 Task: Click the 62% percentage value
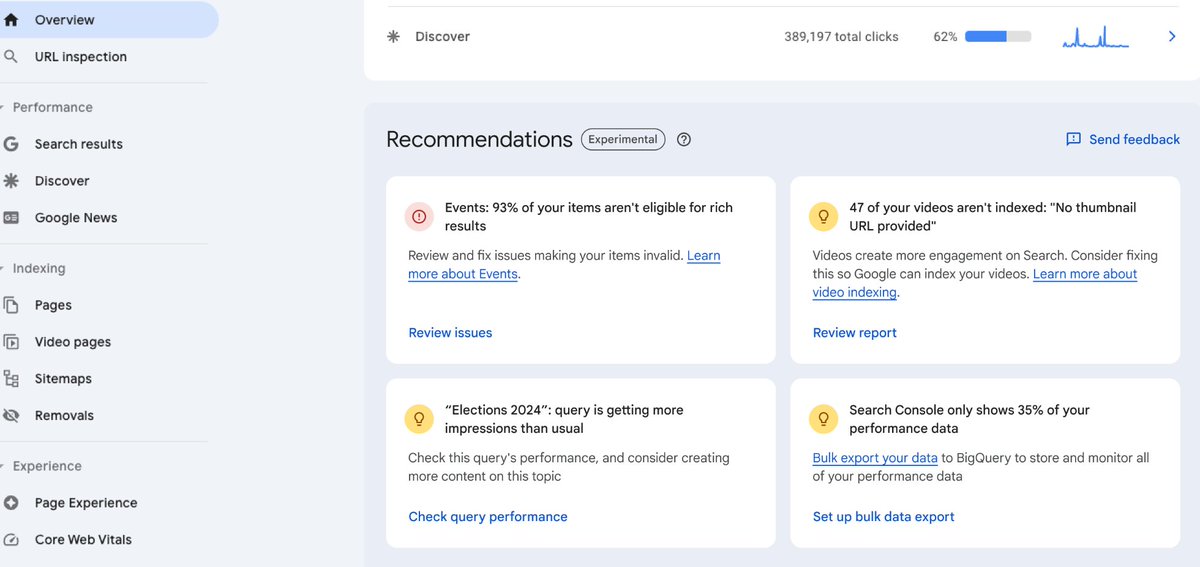pos(945,37)
